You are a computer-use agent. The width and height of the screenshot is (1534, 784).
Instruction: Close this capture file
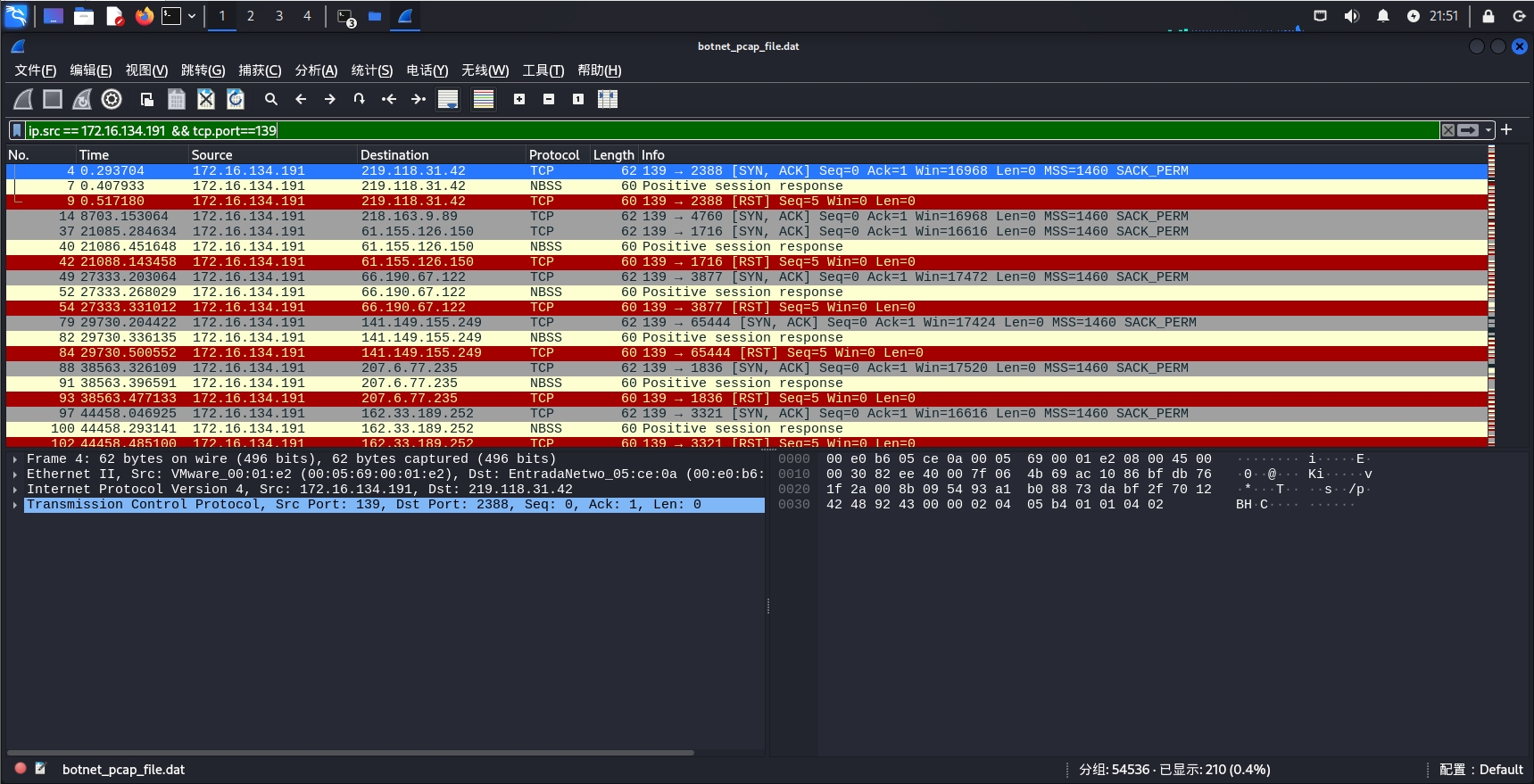[206, 99]
